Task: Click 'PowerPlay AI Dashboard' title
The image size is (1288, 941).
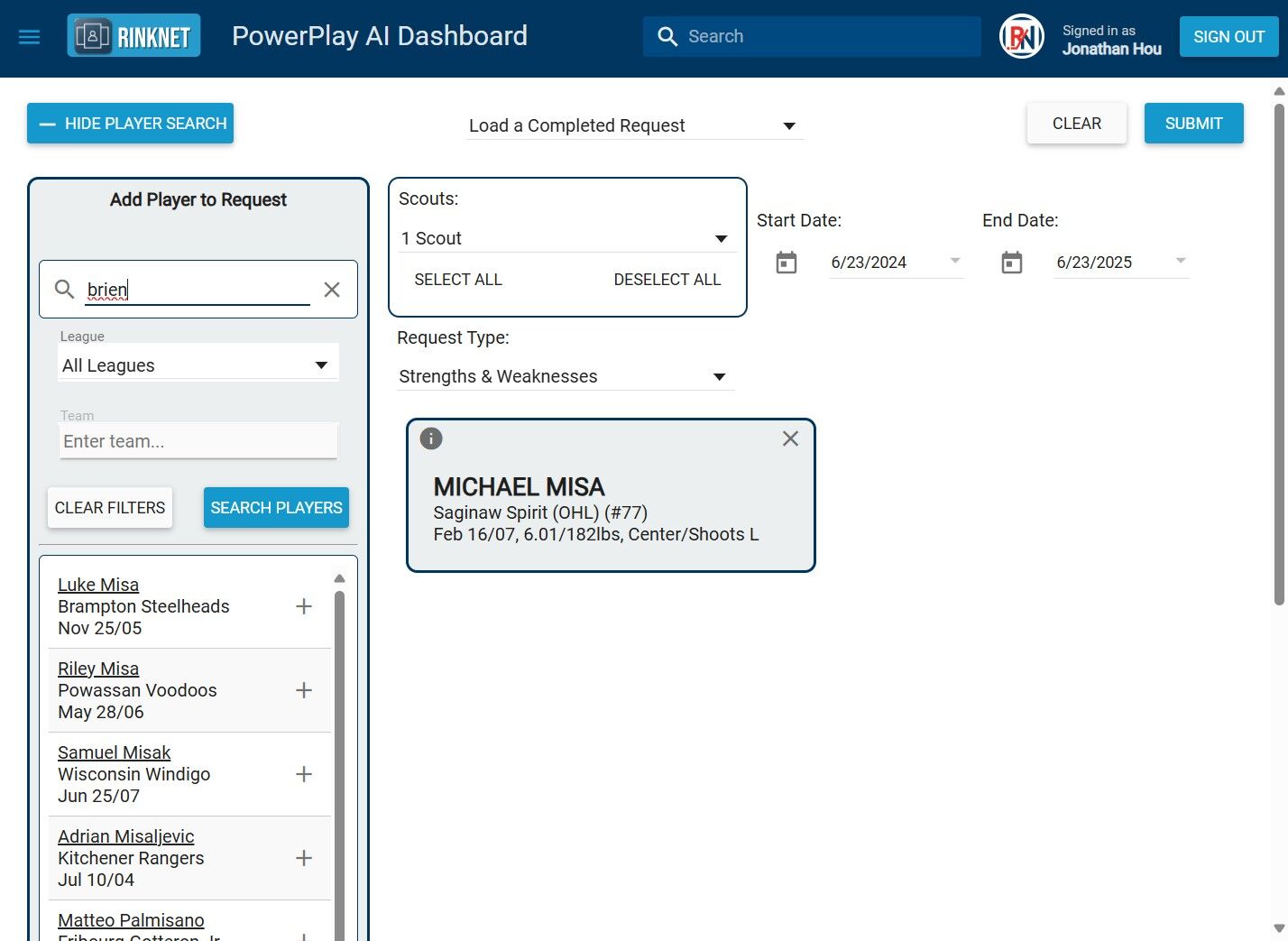Action: click(380, 36)
